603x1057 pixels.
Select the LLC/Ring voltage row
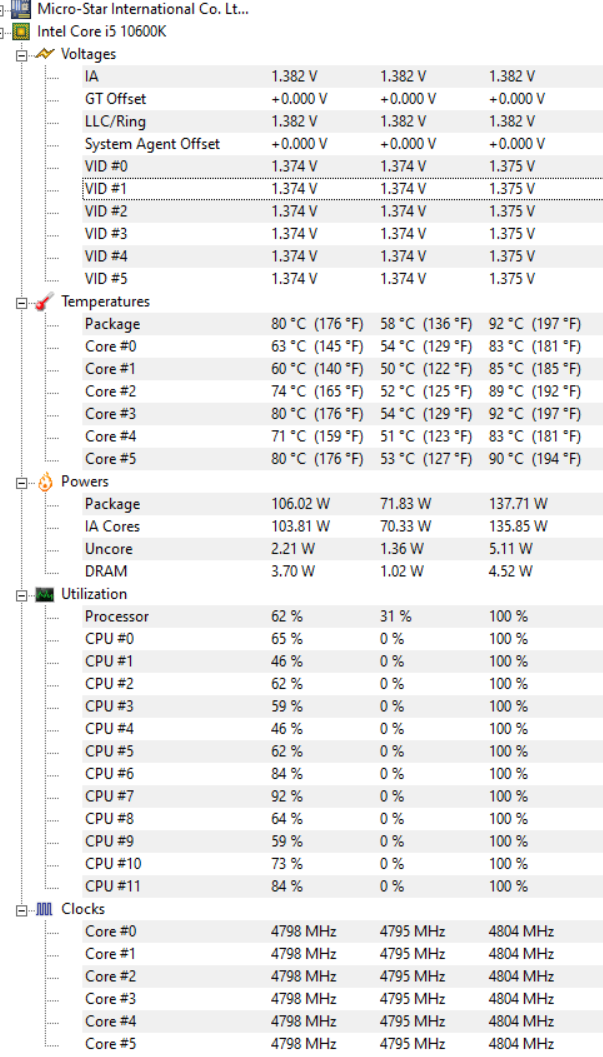point(115,121)
